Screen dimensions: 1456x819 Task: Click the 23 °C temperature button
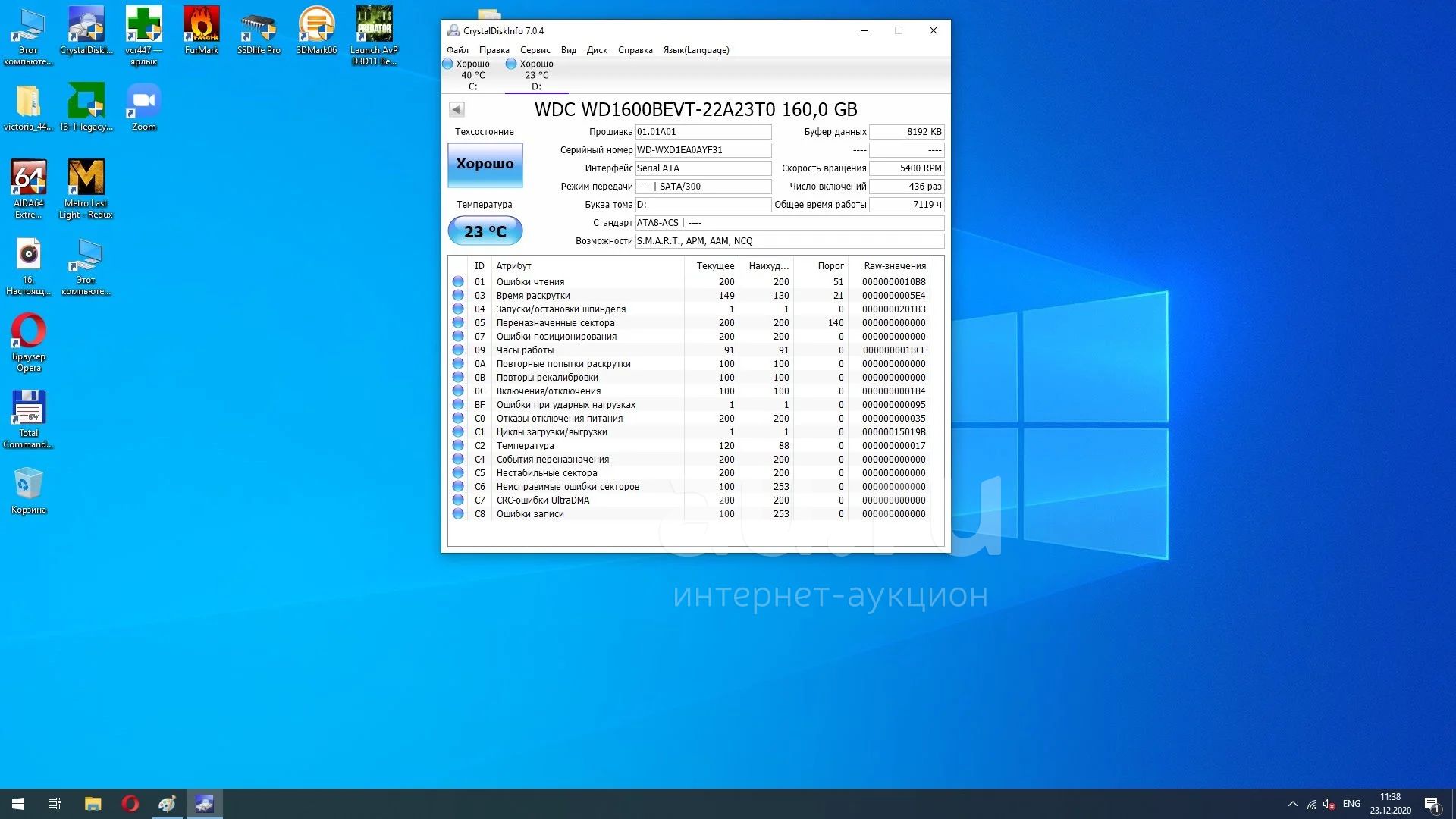tap(485, 231)
